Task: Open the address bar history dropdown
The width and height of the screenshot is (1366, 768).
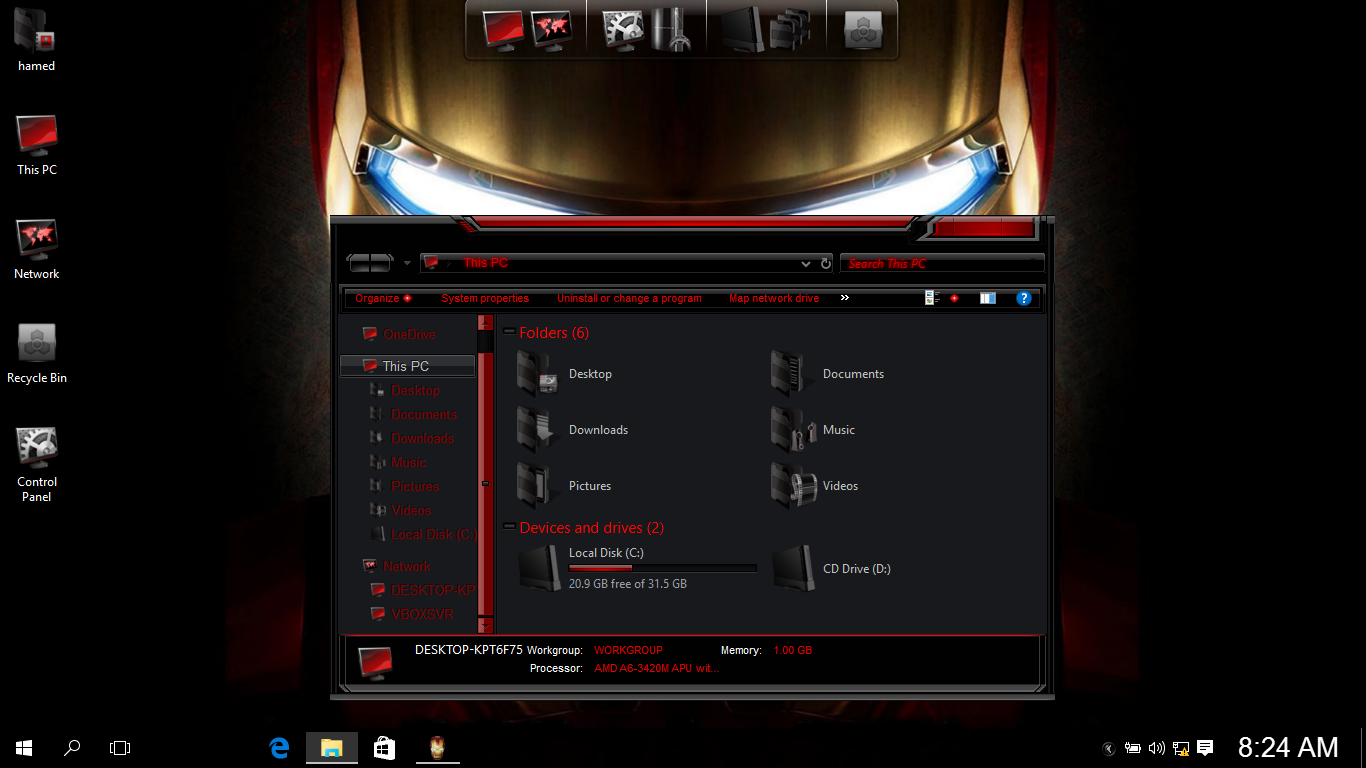Action: coord(806,264)
